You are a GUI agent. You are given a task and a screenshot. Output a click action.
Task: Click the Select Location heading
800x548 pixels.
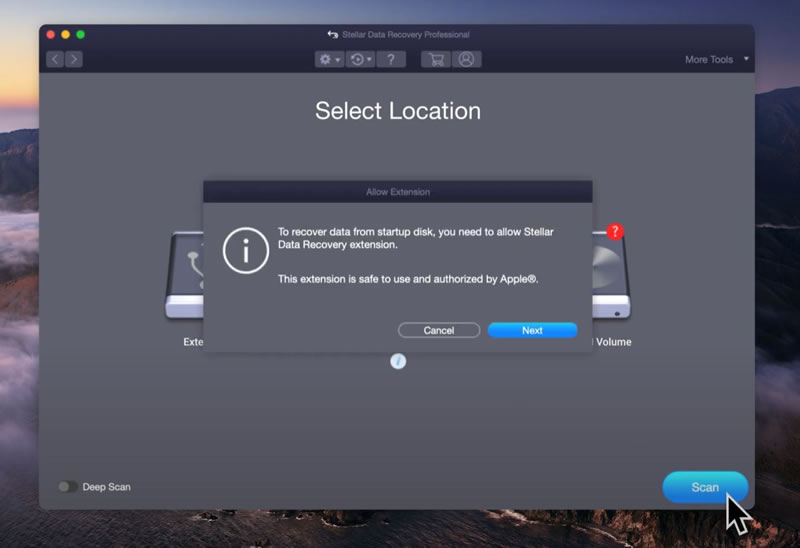coord(398,111)
